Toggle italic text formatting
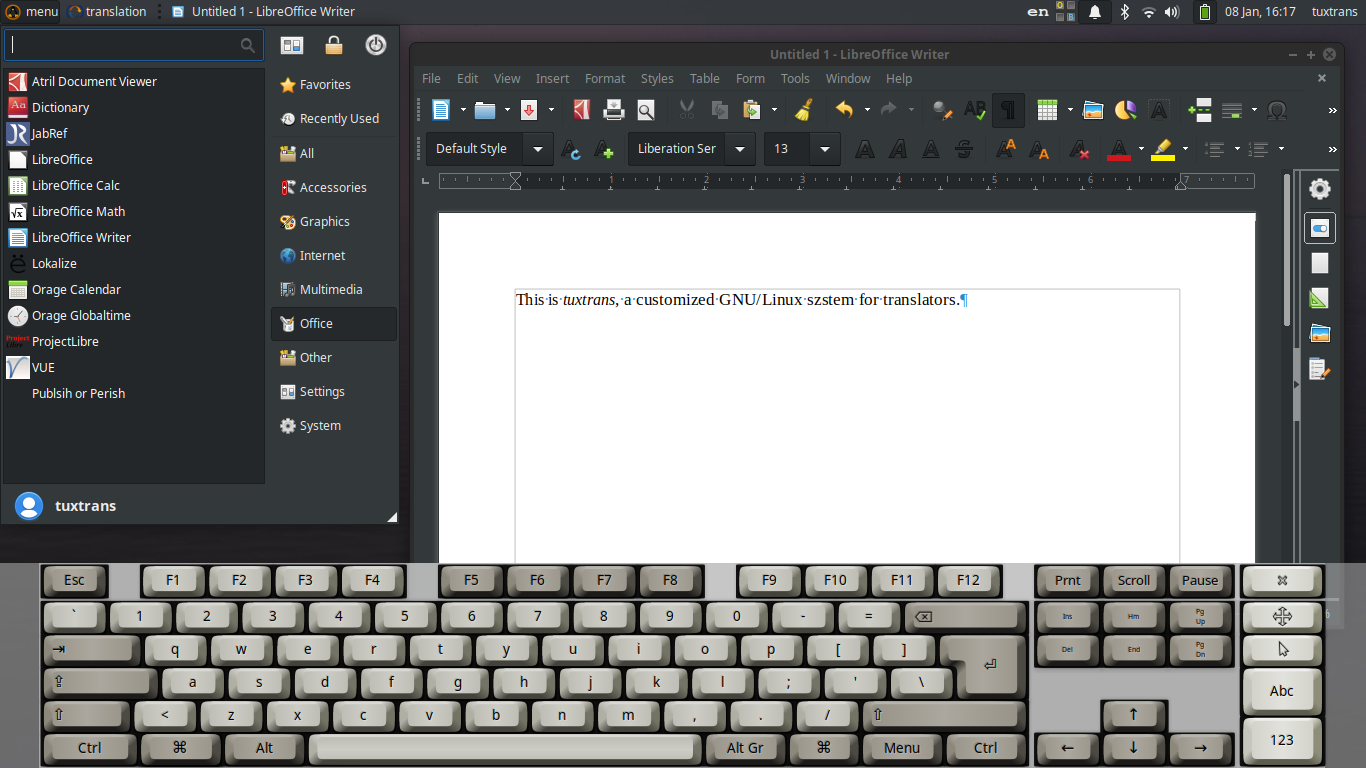Viewport: 1366px width, 768px height. (x=898, y=149)
